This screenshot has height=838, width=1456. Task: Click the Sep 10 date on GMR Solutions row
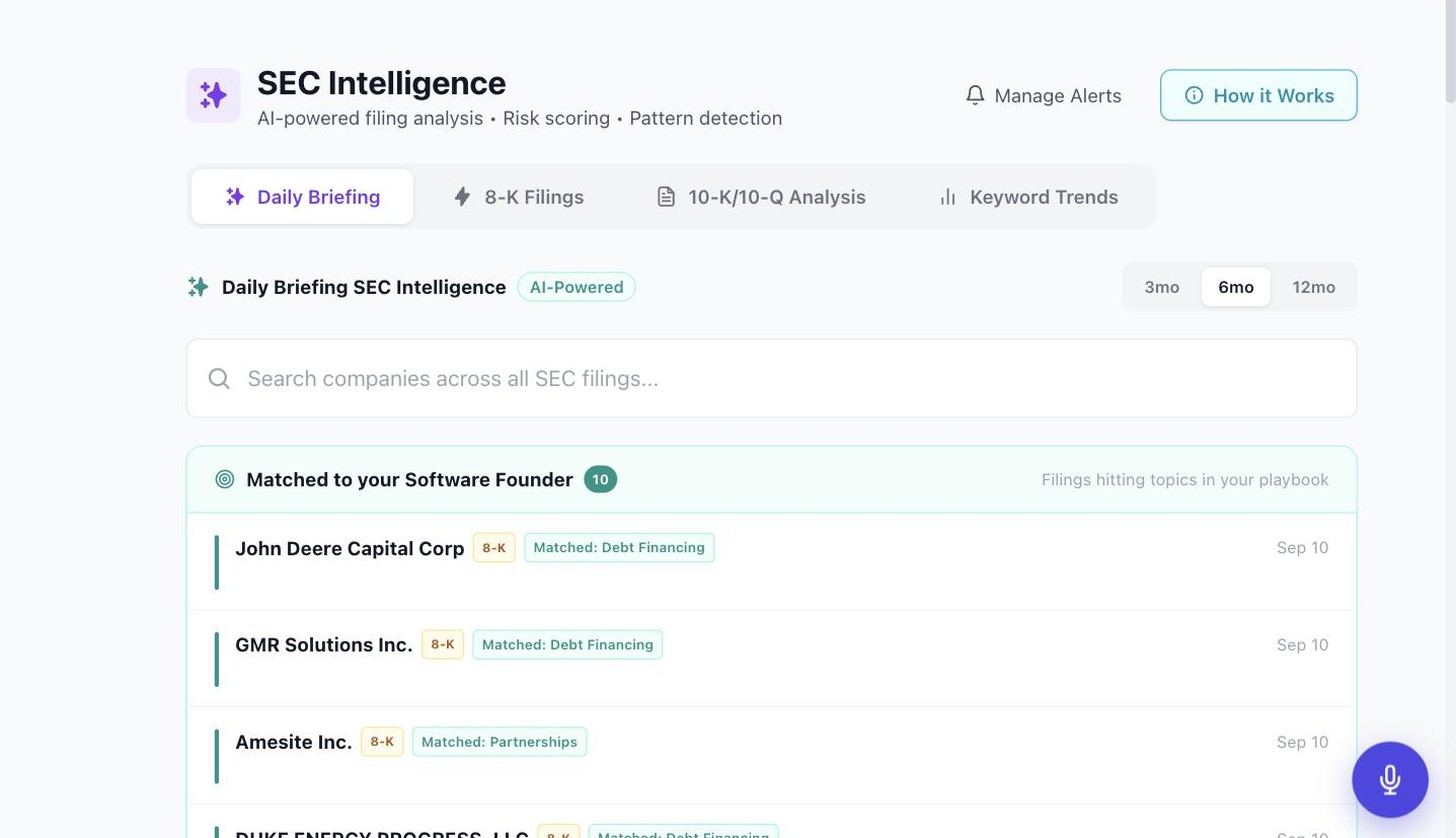pyautogui.click(x=1302, y=645)
